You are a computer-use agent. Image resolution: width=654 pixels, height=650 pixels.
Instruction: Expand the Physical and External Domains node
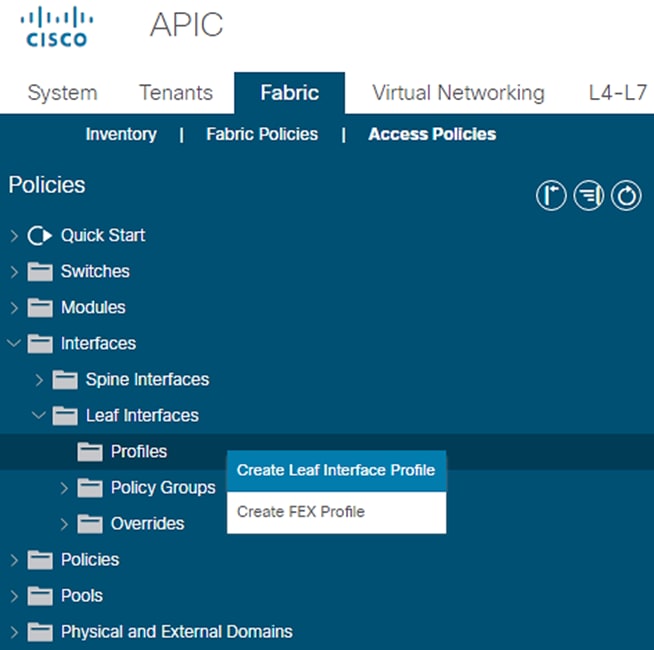[x=14, y=632]
